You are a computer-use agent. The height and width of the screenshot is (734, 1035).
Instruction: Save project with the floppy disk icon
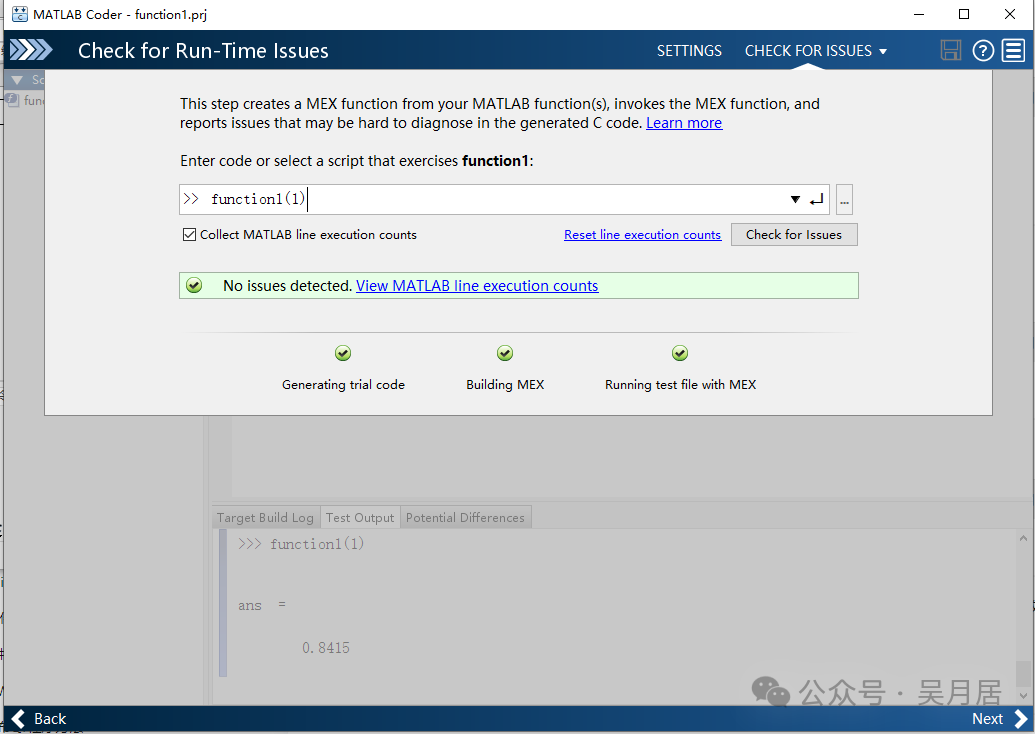951,50
